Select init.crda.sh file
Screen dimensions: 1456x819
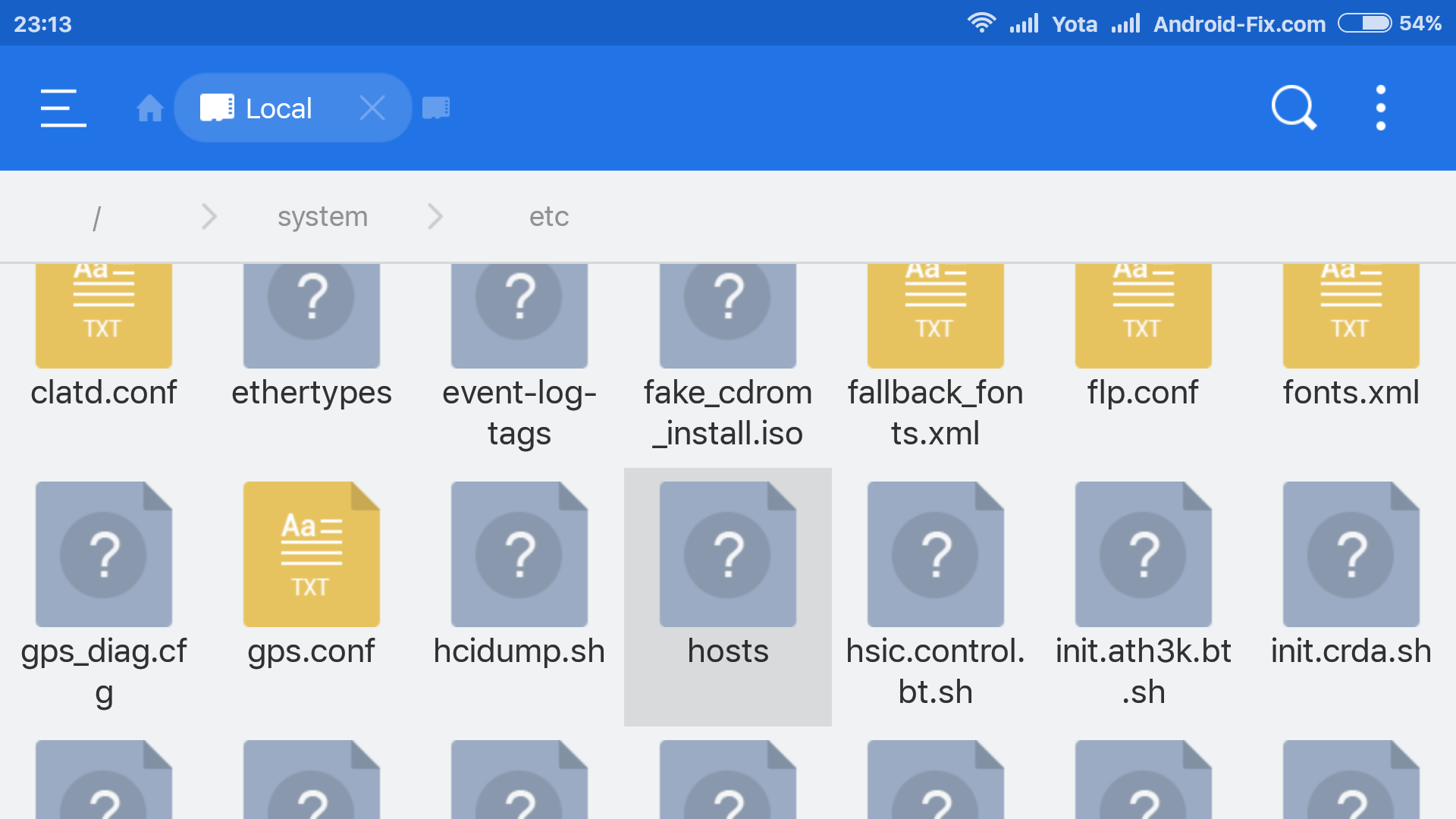coord(1351,576)
